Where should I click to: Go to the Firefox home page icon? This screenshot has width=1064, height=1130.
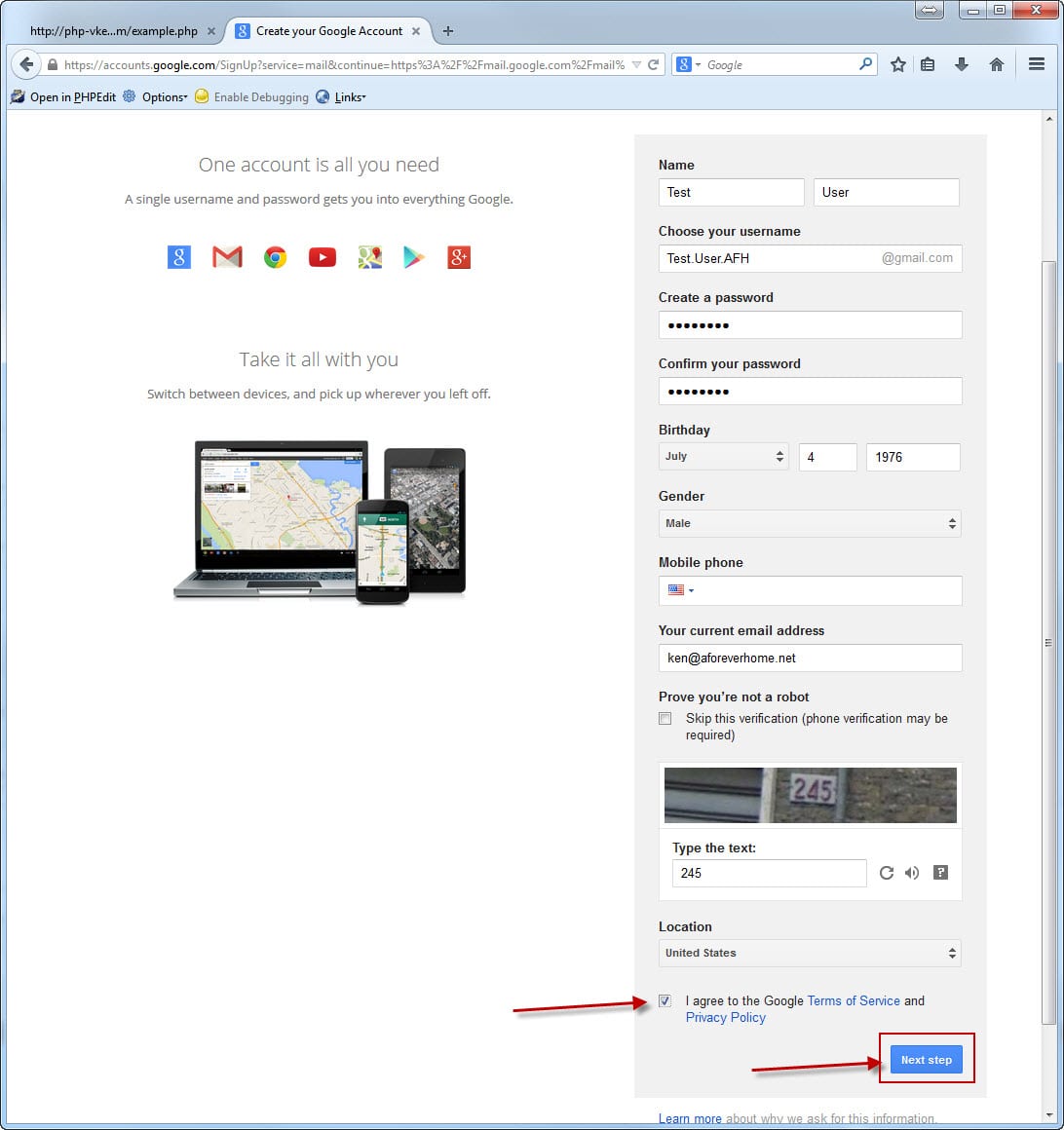pyautogui.click(x=996, y=64)
